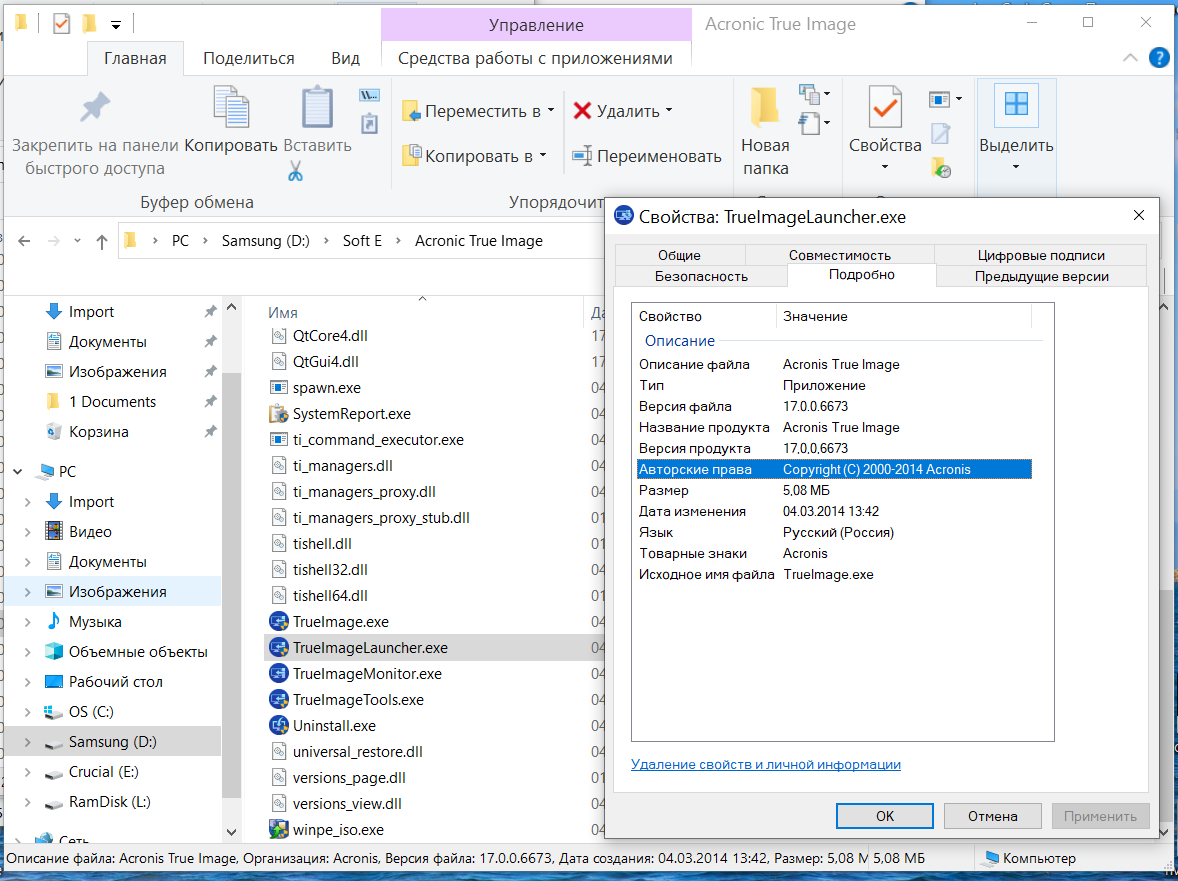Select QtCore4.dll in file list

pos(330,336)
